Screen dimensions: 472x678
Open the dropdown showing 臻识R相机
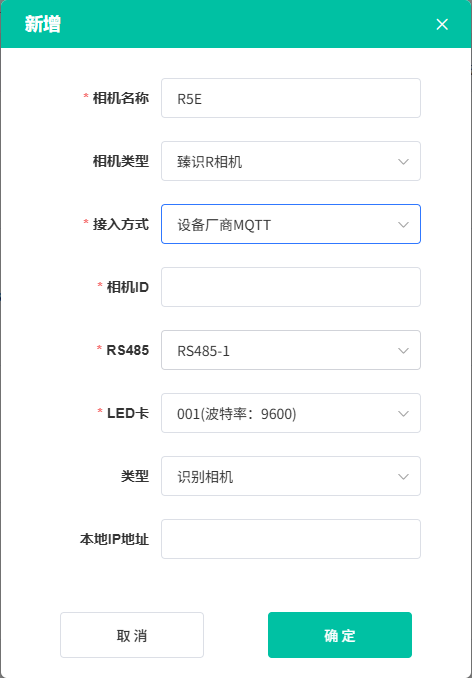click(291, 161)
